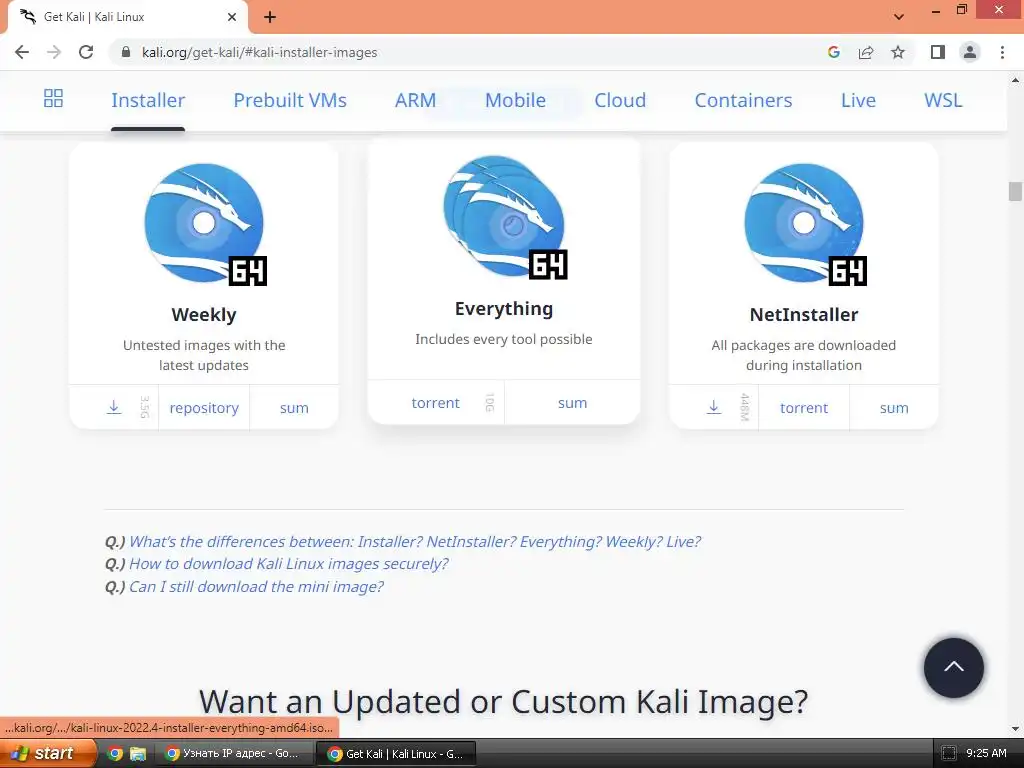
Task: Click the 9:25 AM taskbar clock
Action: (986, 753)
